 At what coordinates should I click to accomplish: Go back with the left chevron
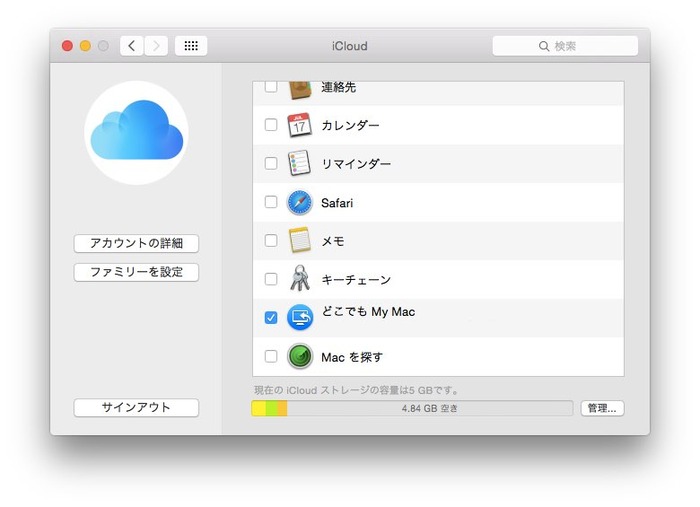coord(132,46)
